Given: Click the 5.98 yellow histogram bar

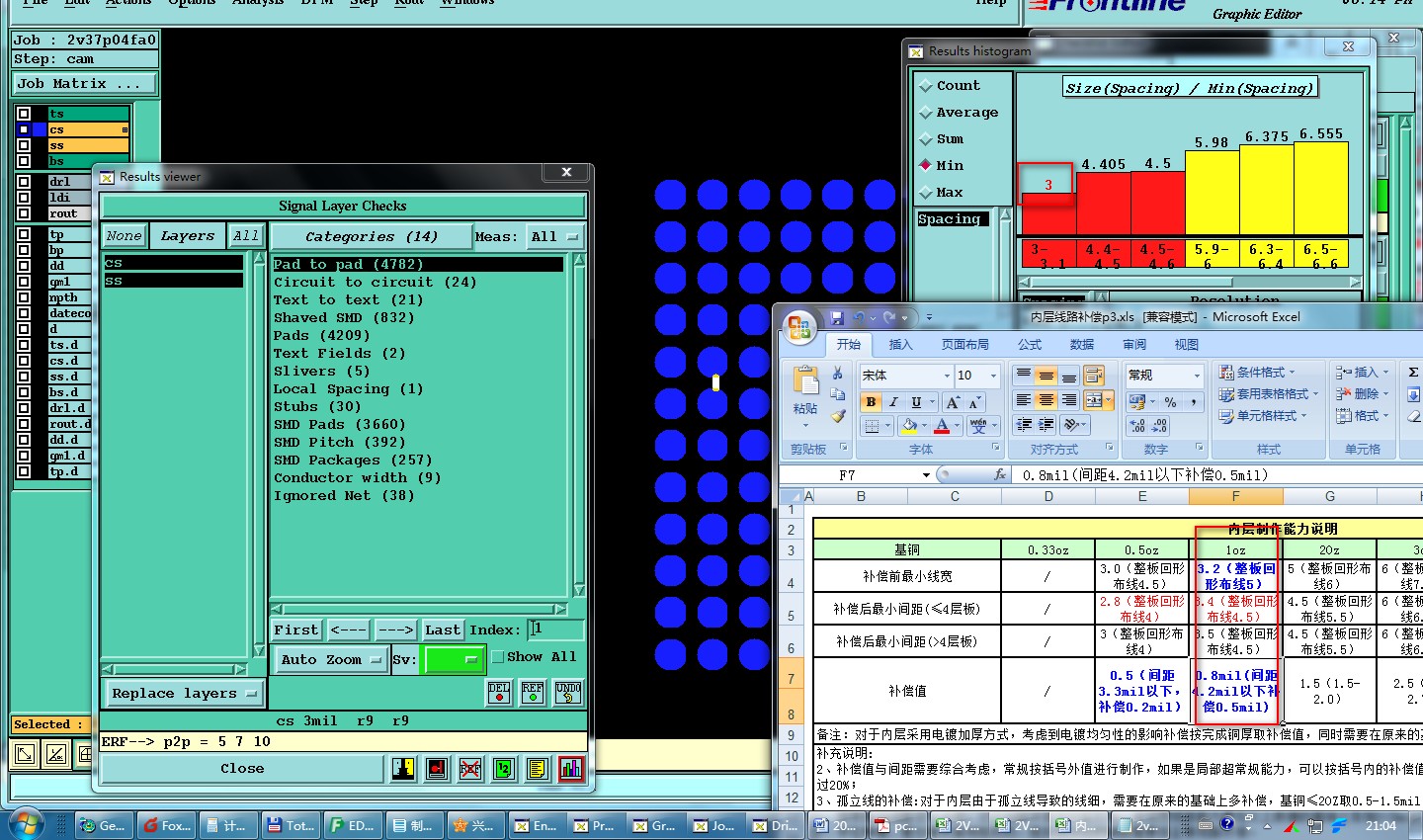Looking at the screenshot, I should [x=1212, y=193].
